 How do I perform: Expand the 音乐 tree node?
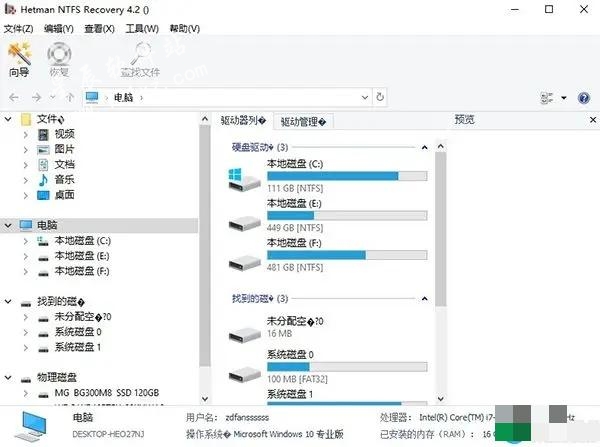26,180
